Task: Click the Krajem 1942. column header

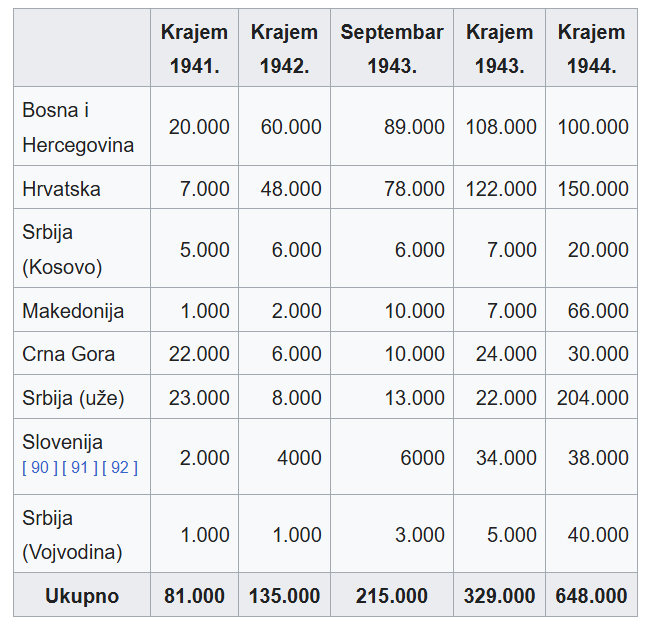Action: pos(284,49)
